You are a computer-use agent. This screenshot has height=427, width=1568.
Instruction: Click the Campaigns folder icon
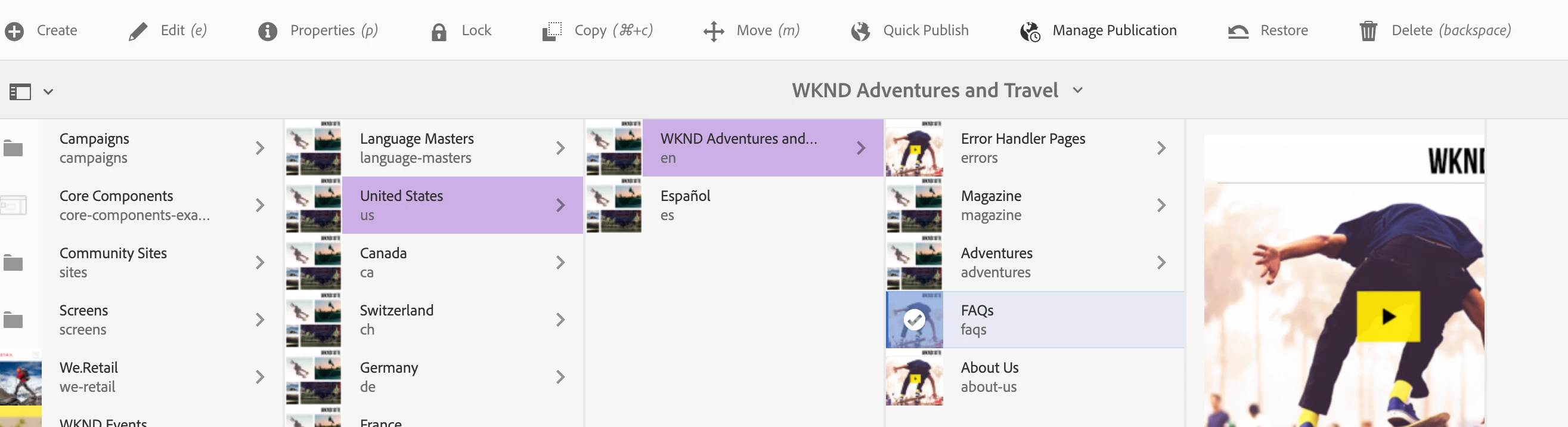click(x=13, y=148)
